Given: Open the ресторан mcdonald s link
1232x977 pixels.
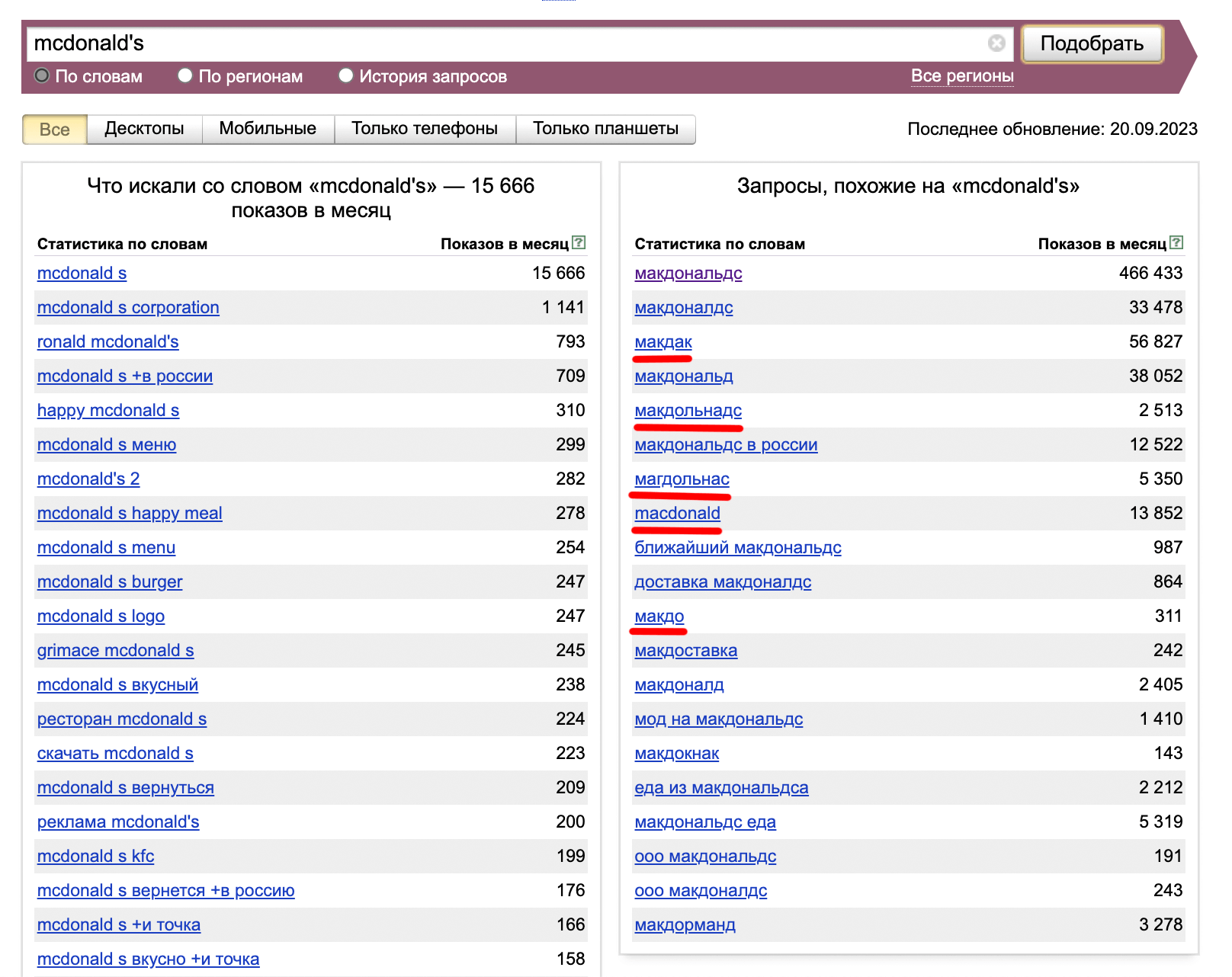Looking at the screenshot, I should pos(122,719).
